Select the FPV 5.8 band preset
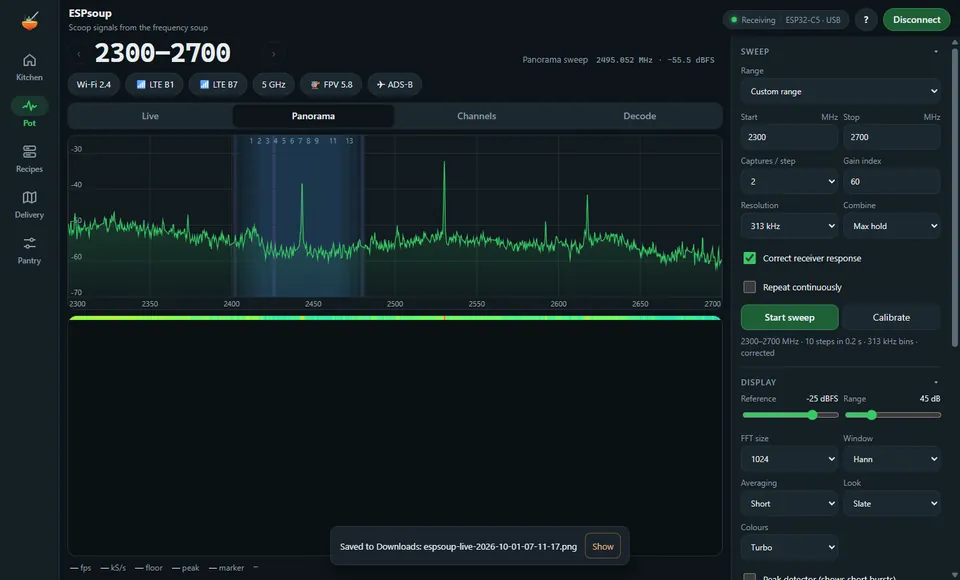 [331, 85]
